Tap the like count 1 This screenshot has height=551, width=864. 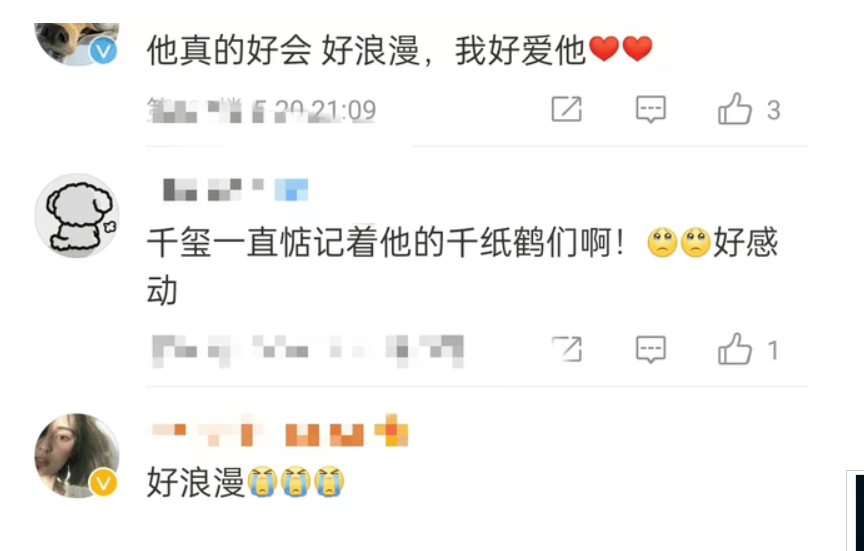[773, 350]
